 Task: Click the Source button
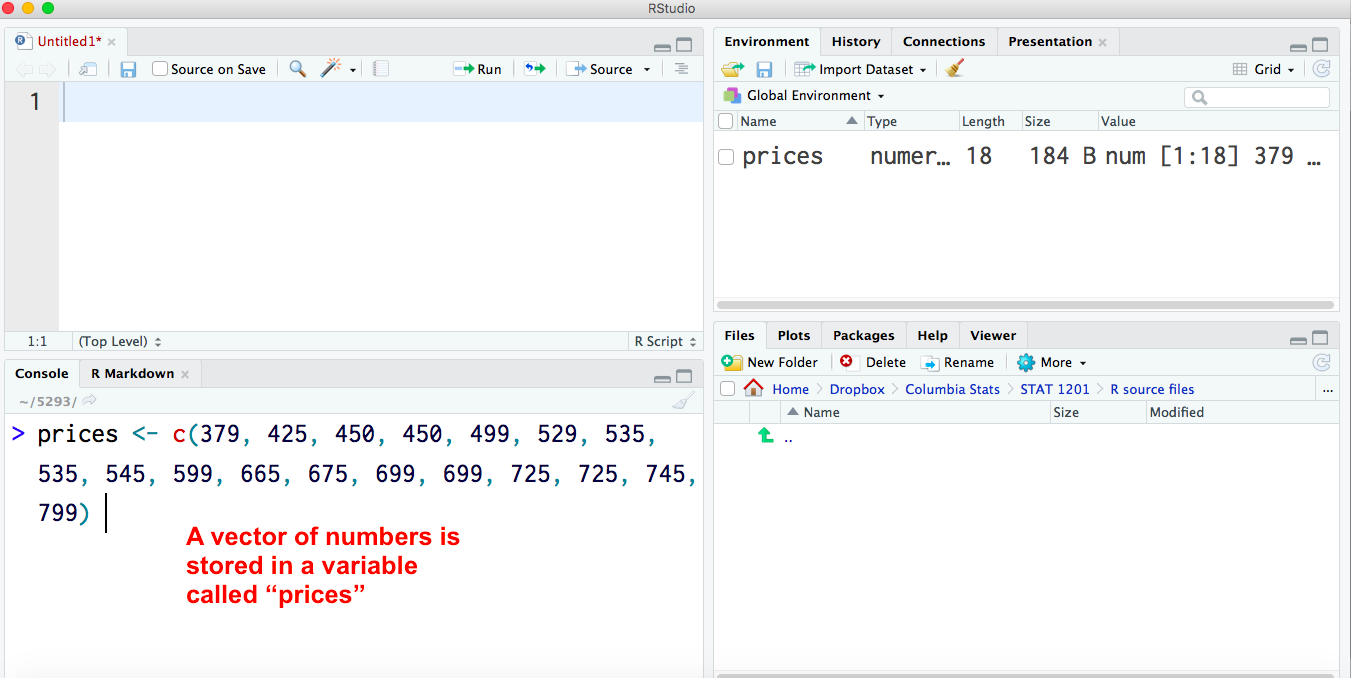pyautogui.click(x=600, y=69)
